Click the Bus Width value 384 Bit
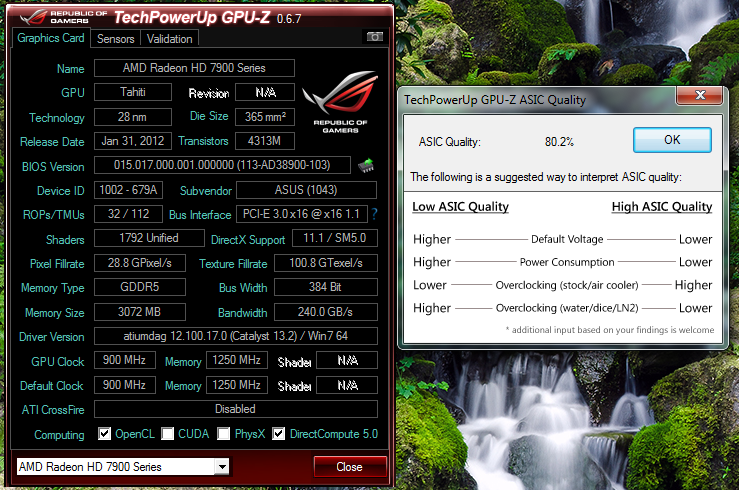 point(326,287)
